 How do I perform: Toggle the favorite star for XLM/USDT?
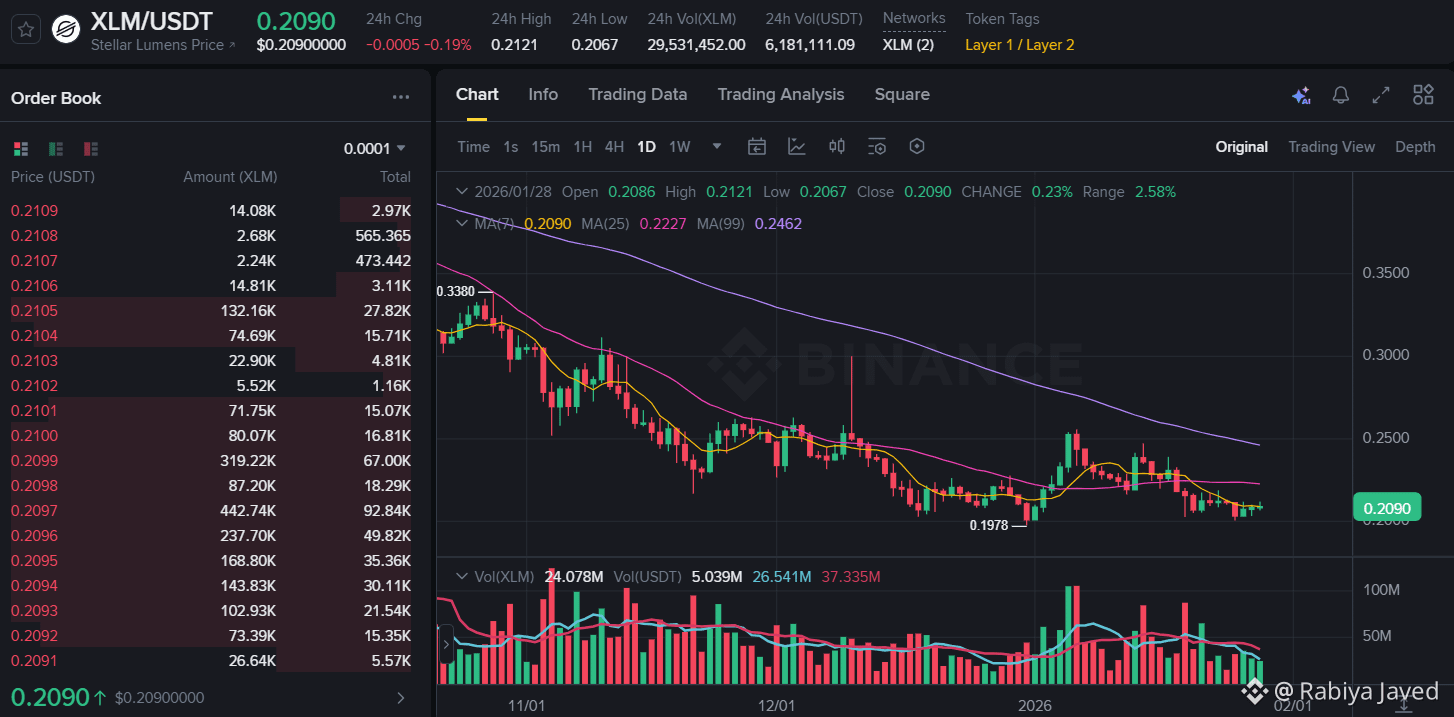point(25,28)
